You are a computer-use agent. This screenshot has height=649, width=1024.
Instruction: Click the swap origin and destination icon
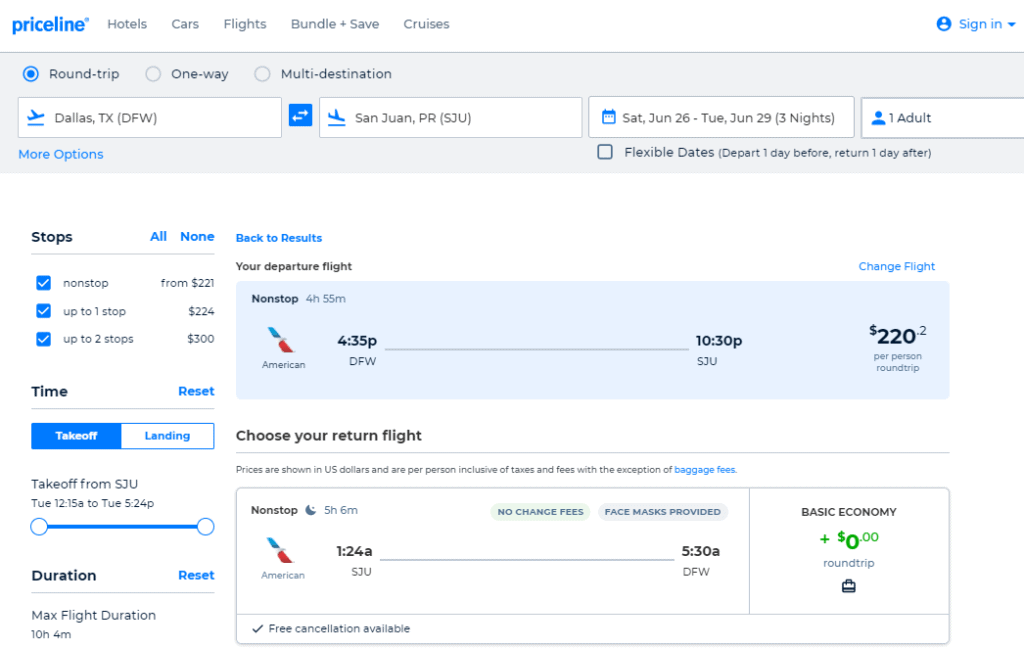pos(299,116)
